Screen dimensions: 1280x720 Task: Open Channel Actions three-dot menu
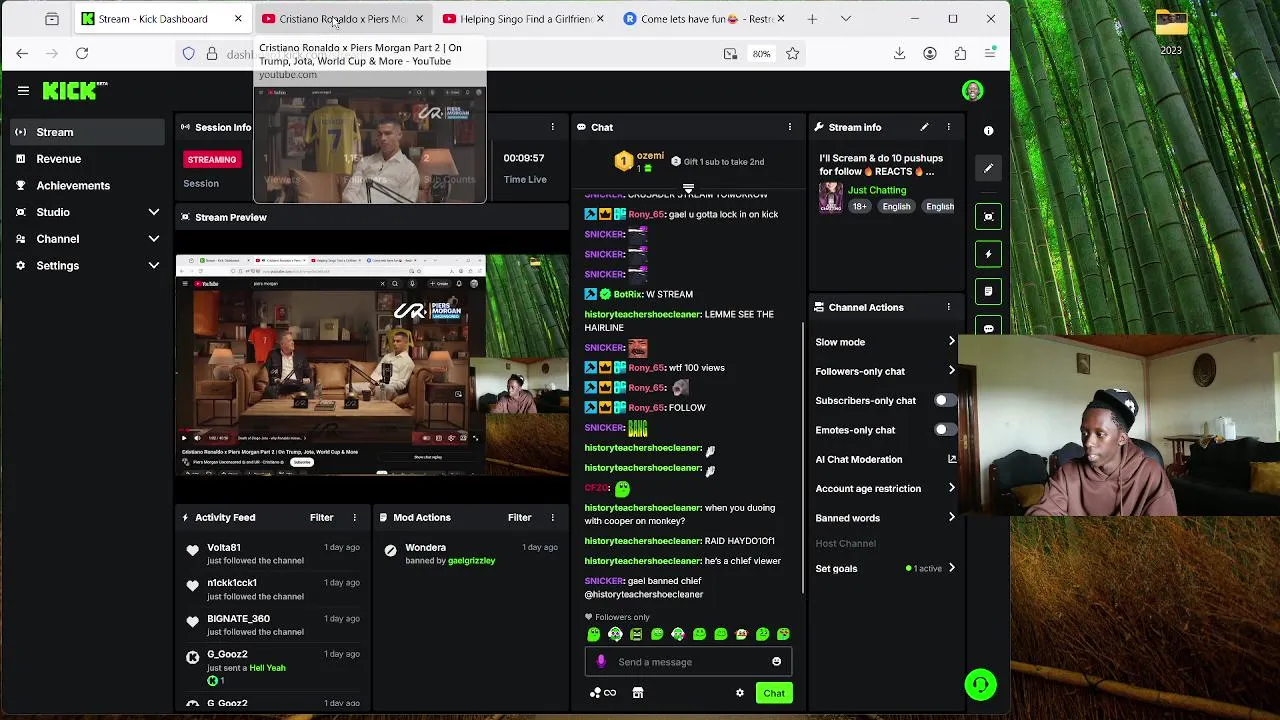tap(949, 307)
